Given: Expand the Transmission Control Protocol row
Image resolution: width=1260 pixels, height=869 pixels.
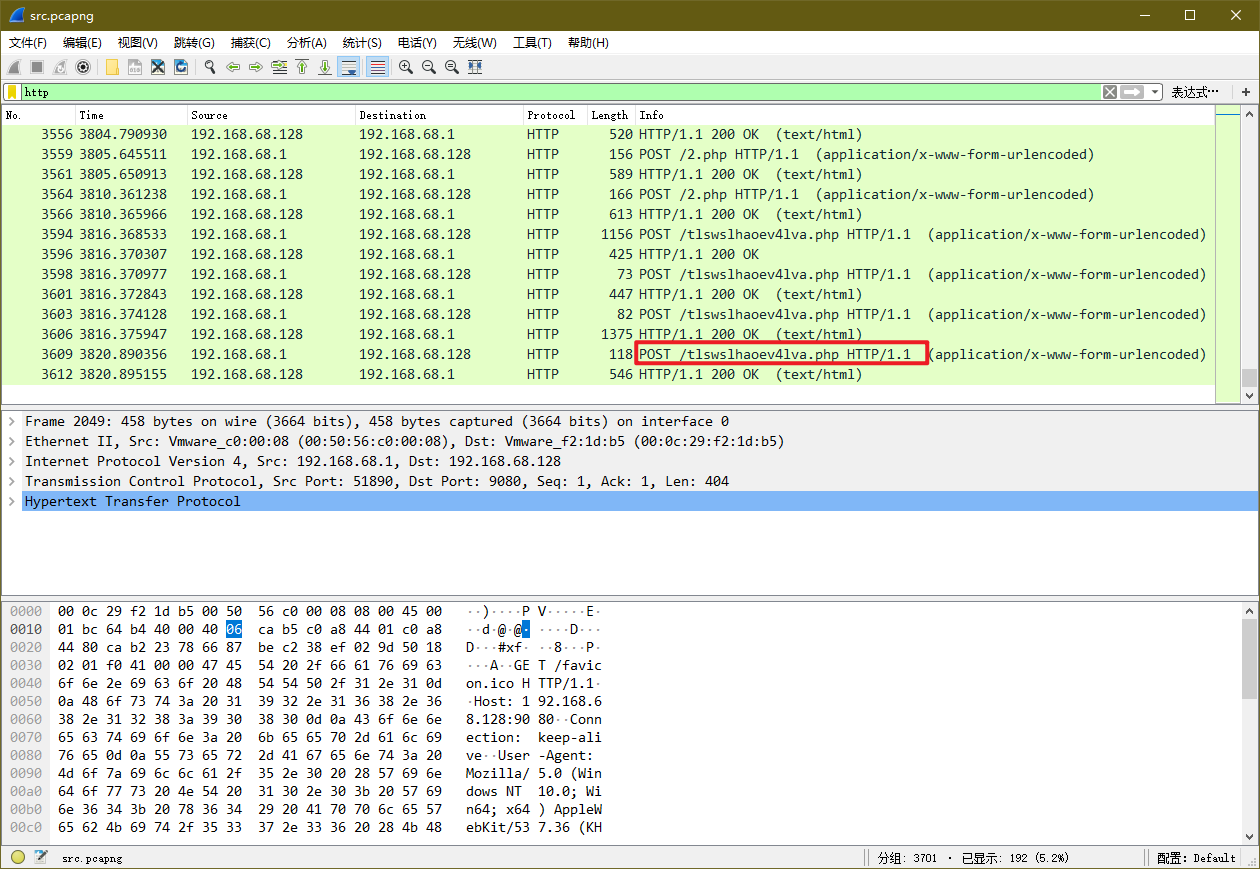Looking at the screenshot, I should [11, 481].
